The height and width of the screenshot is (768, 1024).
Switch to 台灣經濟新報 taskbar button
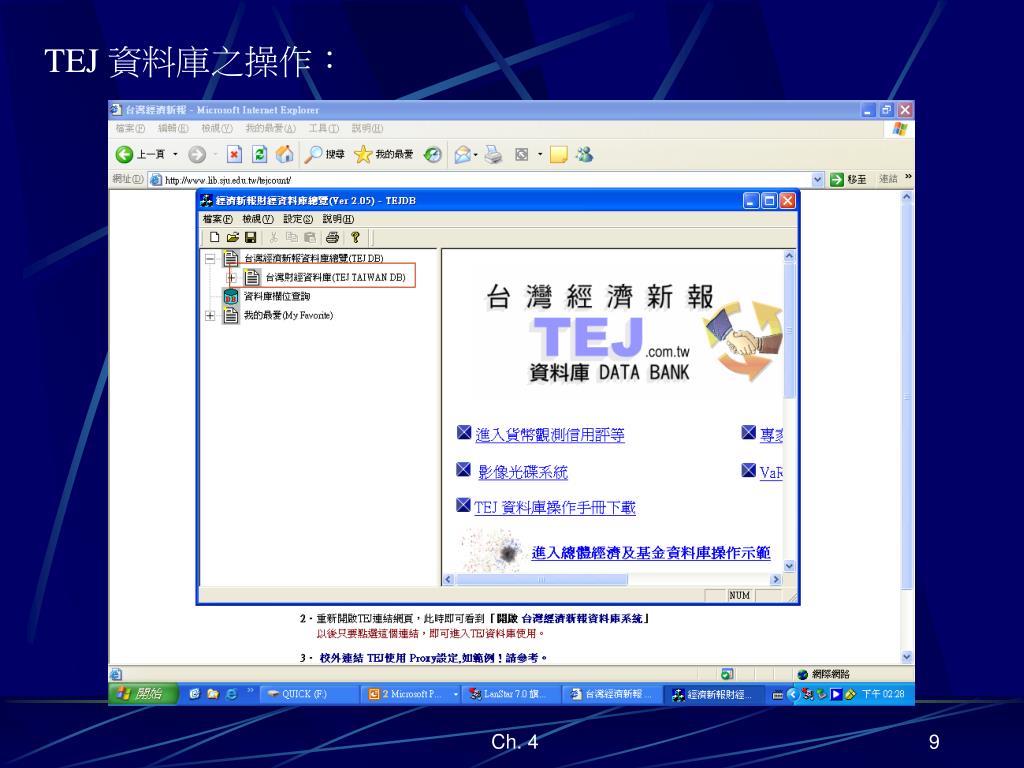pos(613,694)
